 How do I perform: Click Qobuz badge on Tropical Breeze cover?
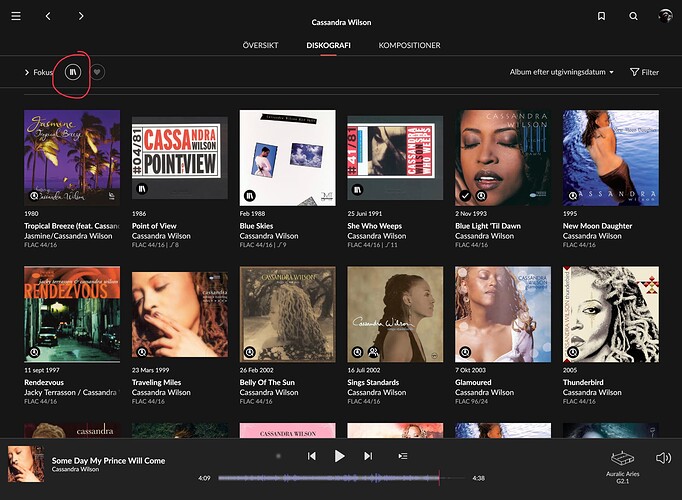[34, 196]
